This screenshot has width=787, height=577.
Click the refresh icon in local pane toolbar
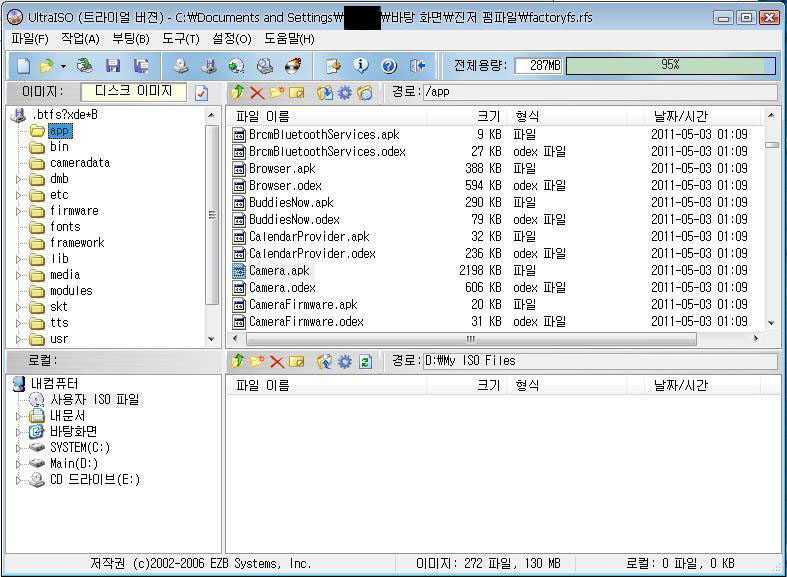[x=365, y=361]
